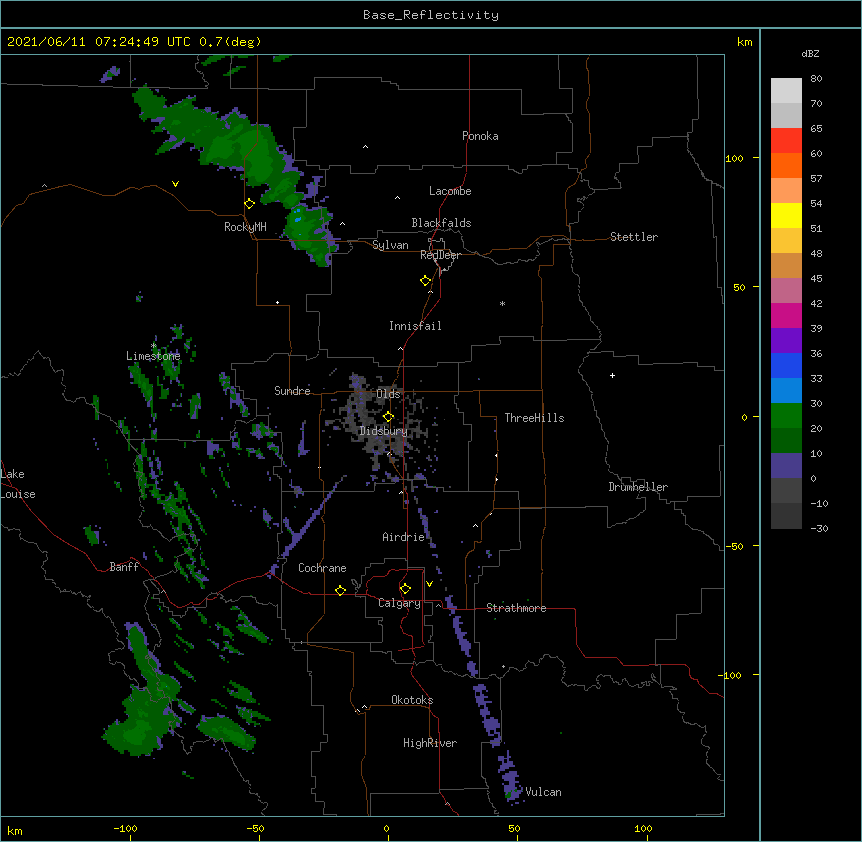Click the Lake Louise label
Image resolution: width=862 pixels, height=842 pixels.
click(18, 484)
